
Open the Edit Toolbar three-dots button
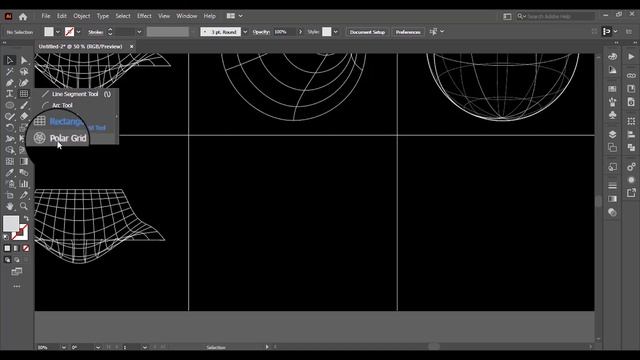pyautogui.click(x=17, y=287)
